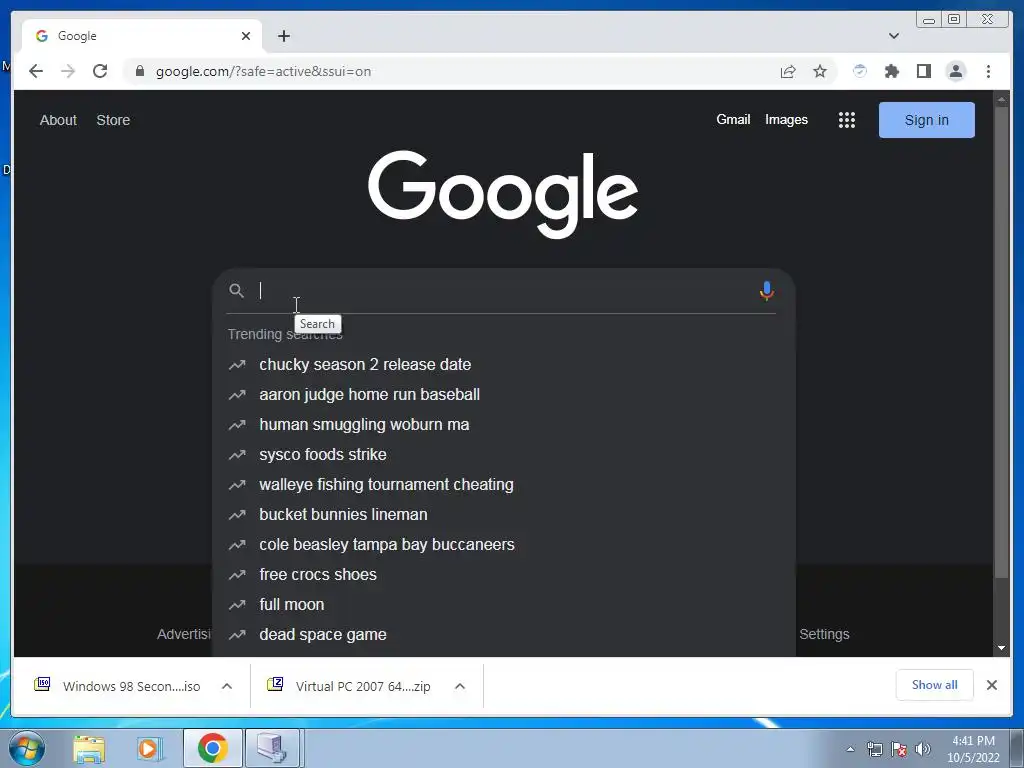This screenshot has width=1024, height=768.
Task: Open the volume speaker tray icon
Action: click(923, 749)
